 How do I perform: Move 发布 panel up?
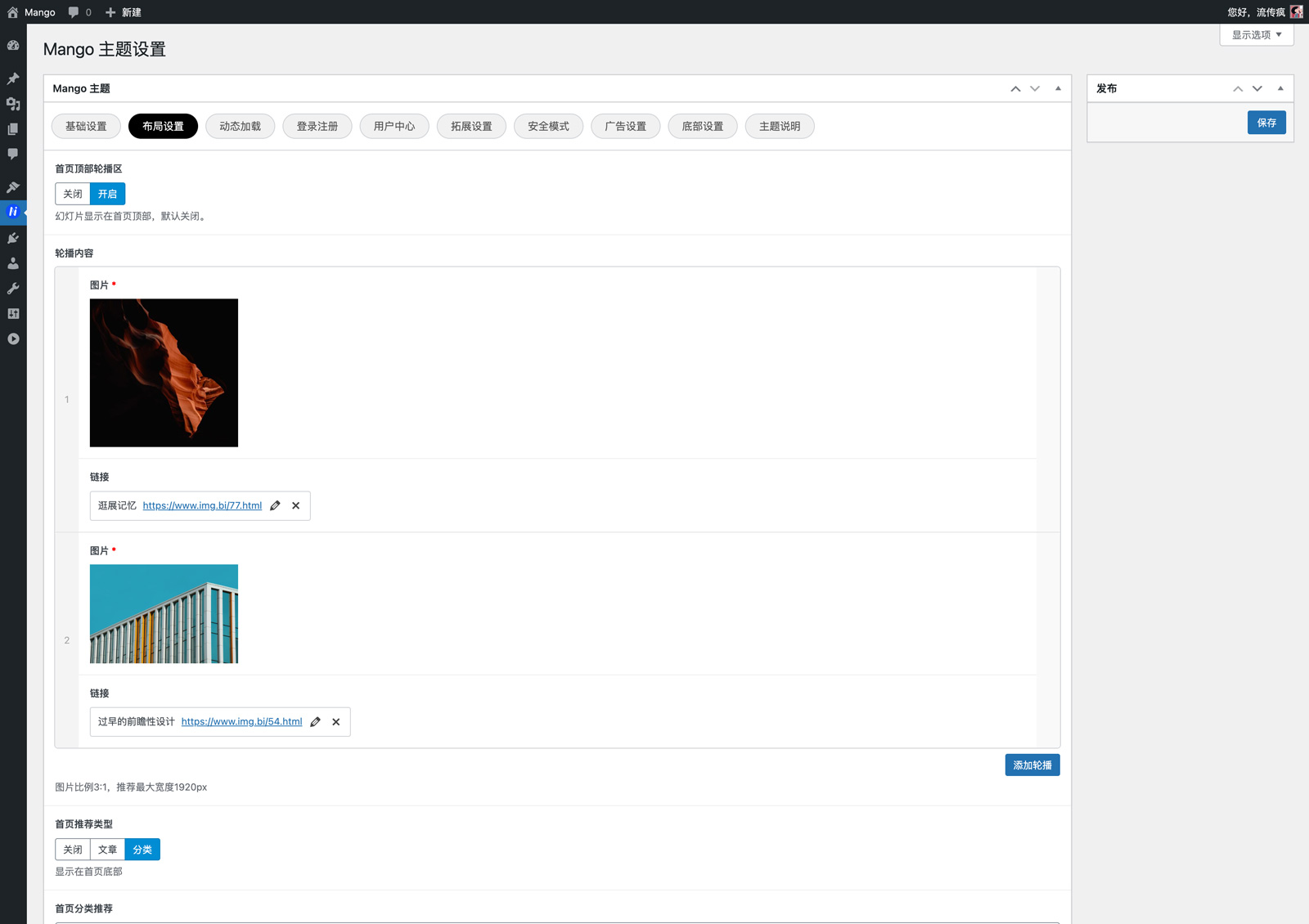(1238, 88)
